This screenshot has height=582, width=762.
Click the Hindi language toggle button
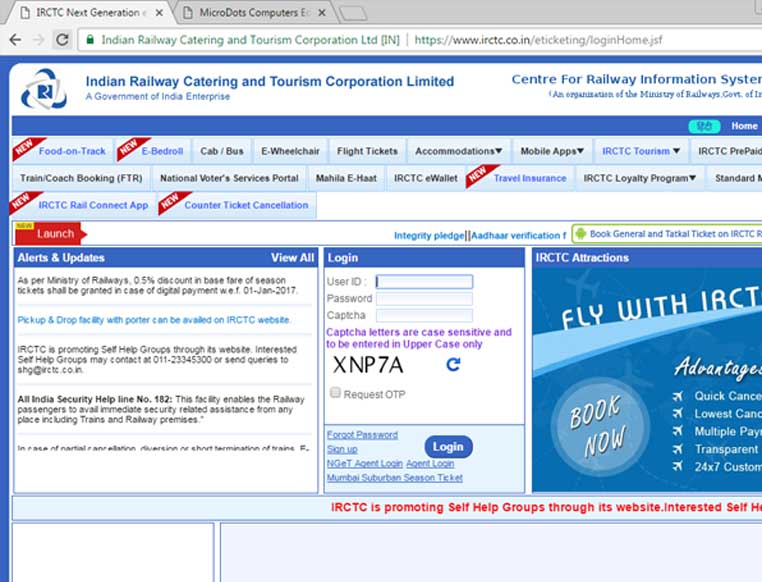(x=704, y=126)
